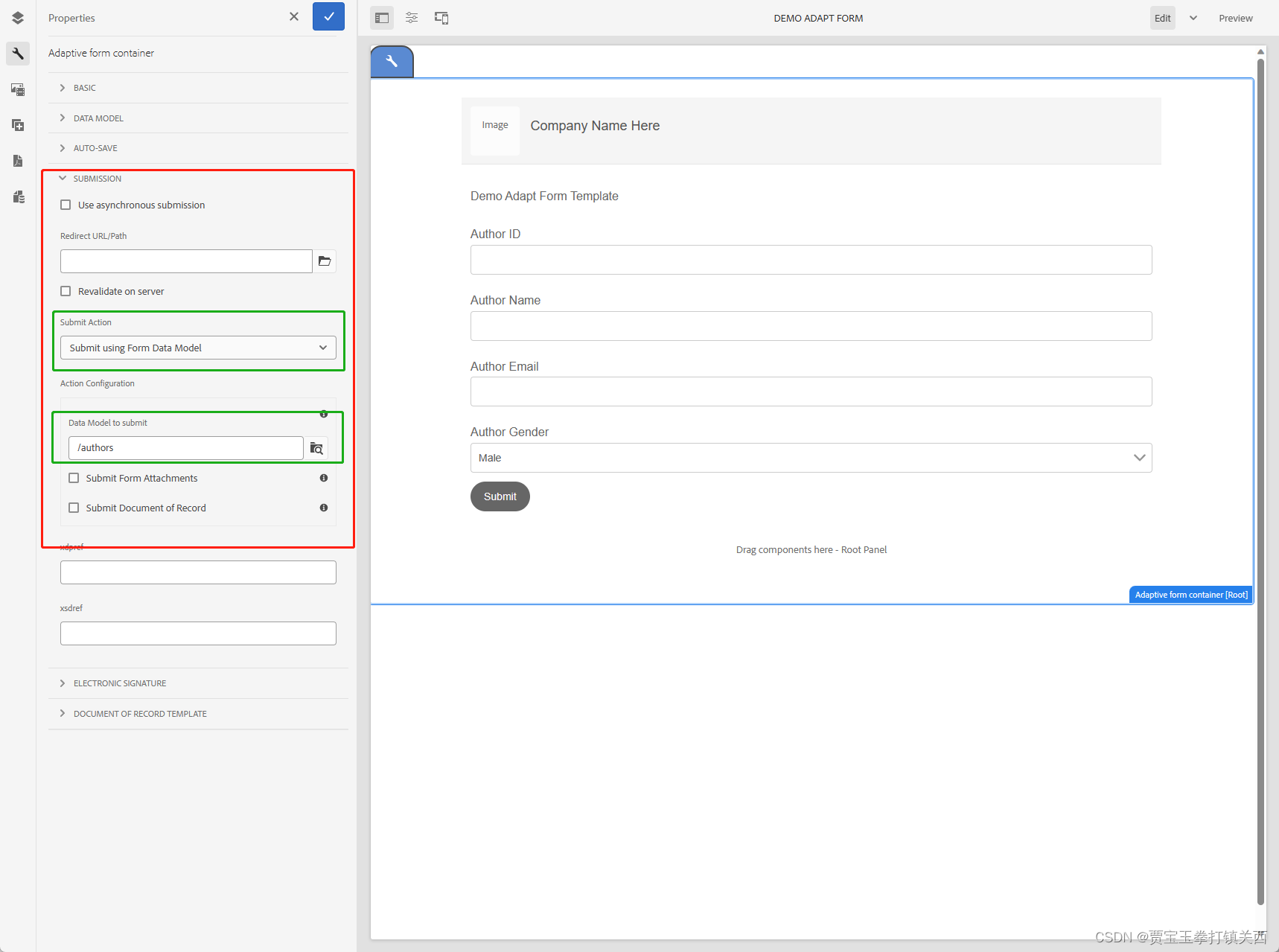
Task: Close the Properties panel with the X icon
Action: tap(294, 16)
